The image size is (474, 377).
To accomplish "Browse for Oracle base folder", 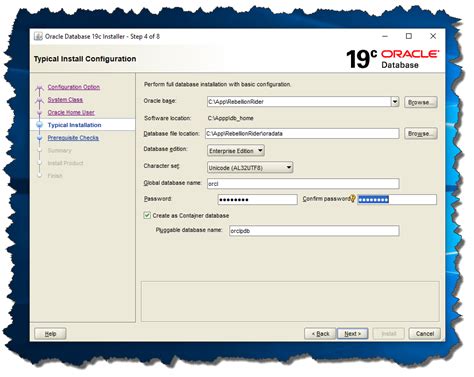I will pyautogui.click(x=421, y=102).
